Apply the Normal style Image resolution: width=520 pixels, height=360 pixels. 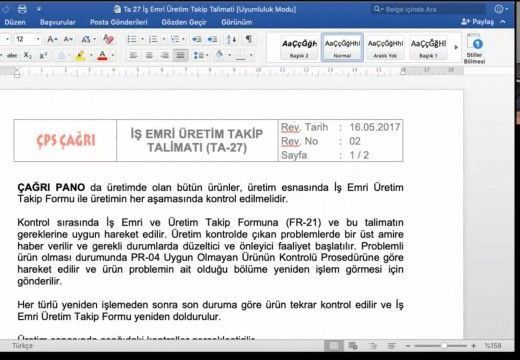click(342, 47)
